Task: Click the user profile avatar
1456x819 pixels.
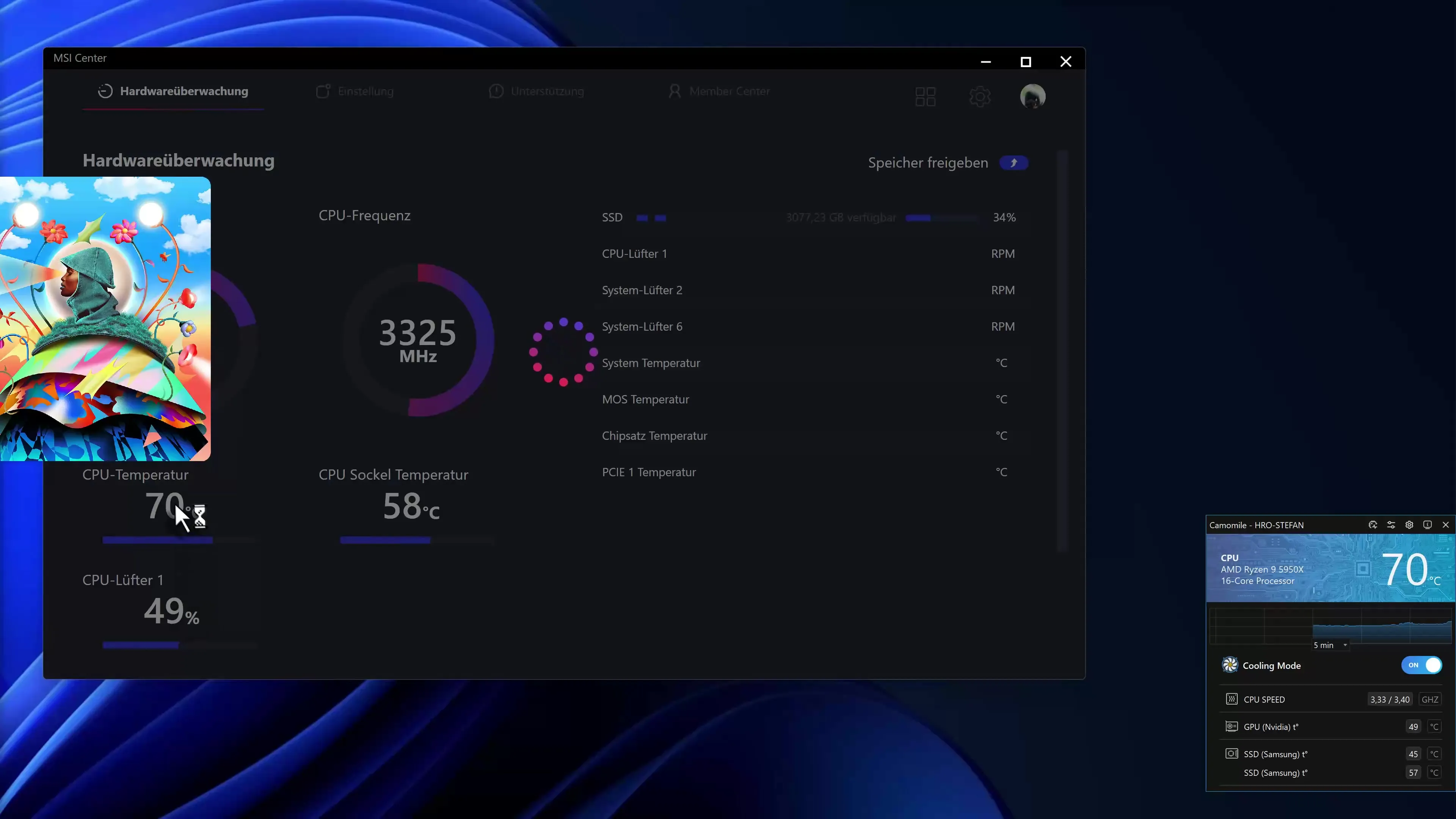Action: click(x=1032, y=96)
